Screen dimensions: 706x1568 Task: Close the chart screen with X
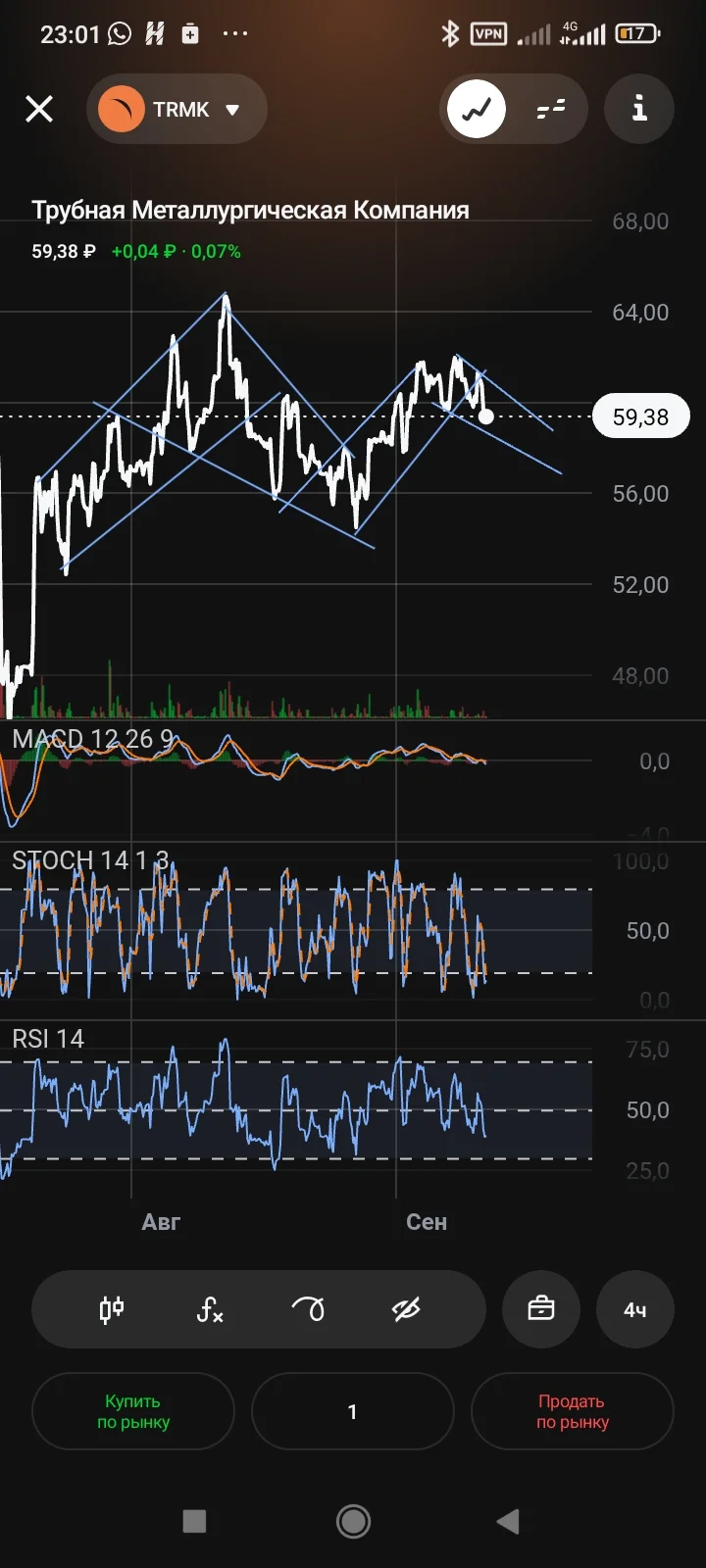point(39,109)
